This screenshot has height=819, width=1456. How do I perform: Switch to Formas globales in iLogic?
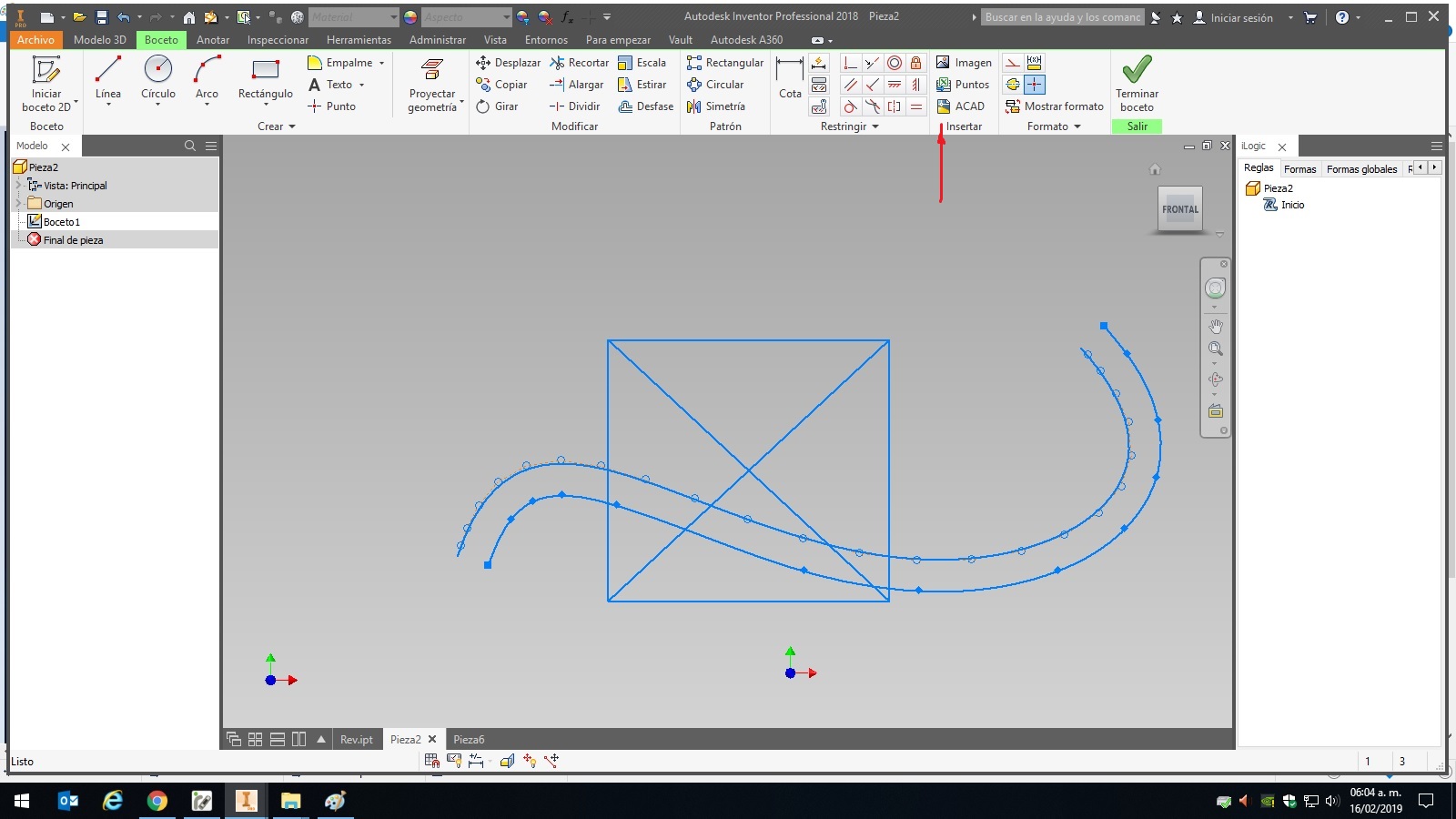1361,168
